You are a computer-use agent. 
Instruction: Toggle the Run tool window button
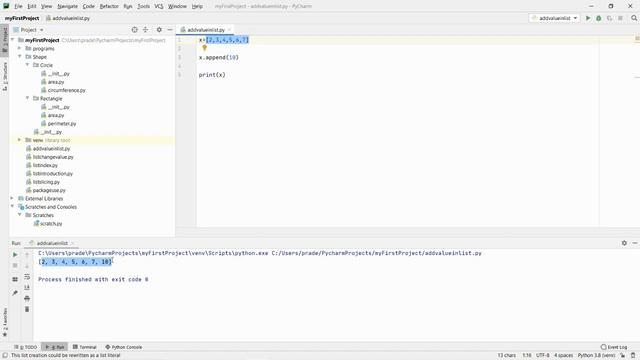click(55, 347)
